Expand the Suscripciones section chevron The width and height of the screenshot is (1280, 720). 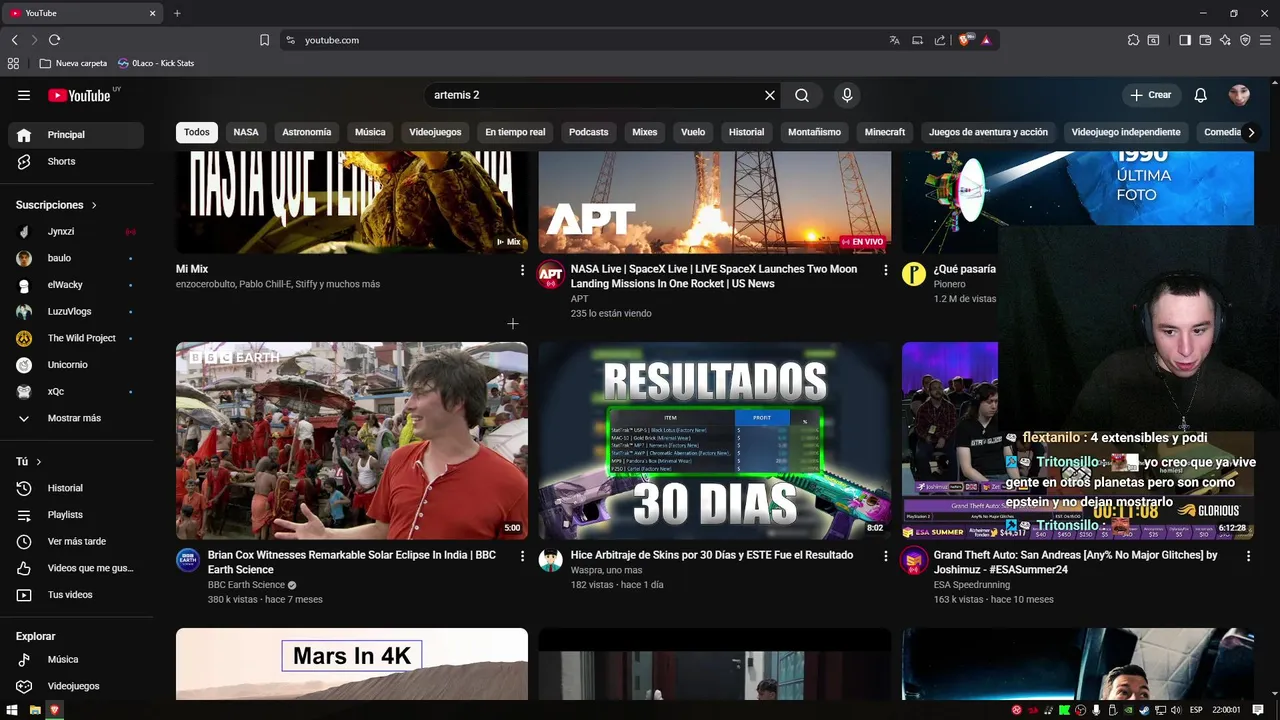coord(94,205)
